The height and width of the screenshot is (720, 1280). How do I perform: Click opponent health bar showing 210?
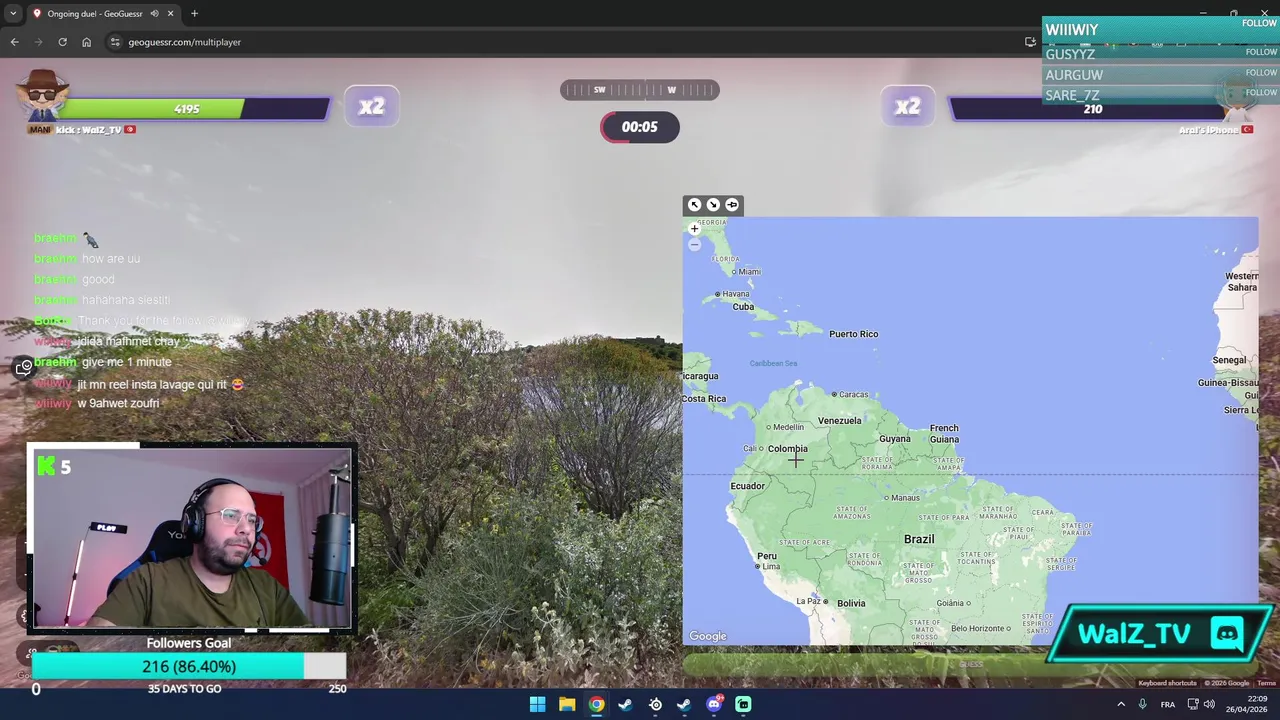(1092, 109)
